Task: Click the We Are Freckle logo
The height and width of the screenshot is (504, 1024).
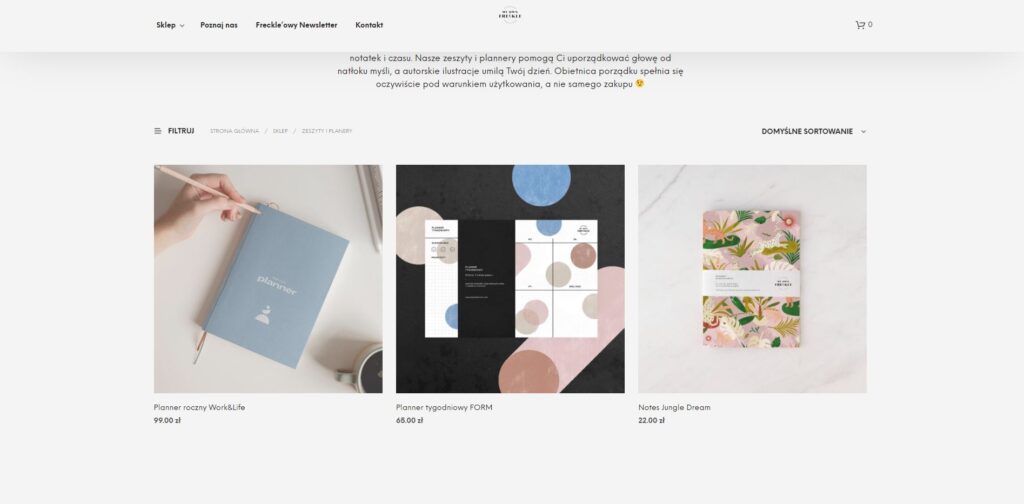Action: pyautogui.click(x=510, y=15)
